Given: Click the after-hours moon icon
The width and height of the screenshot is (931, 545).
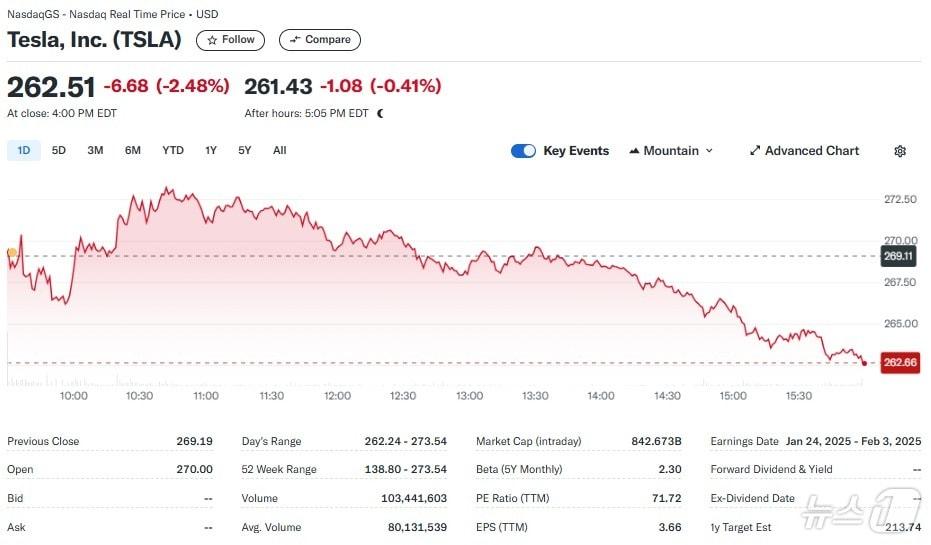Looking at the screenshot, I should [x=380, y=113].
